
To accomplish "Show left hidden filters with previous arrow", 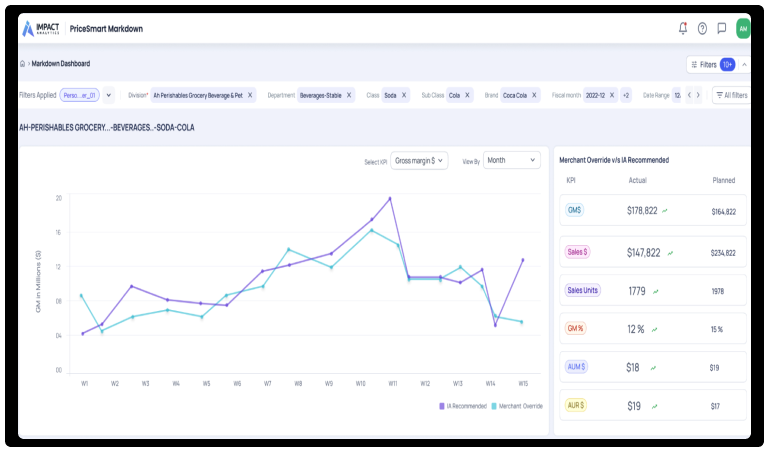I will point(689,95).
